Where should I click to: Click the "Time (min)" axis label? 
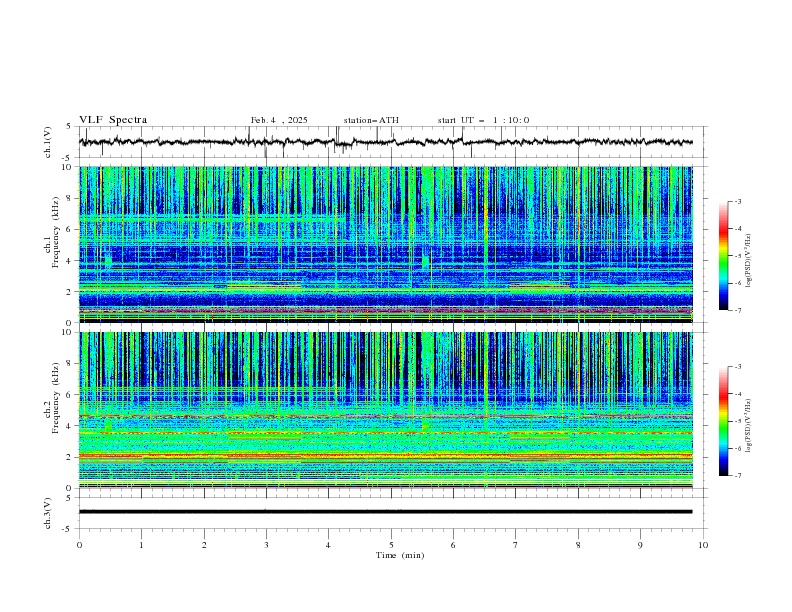pyautogui.click(x=400, y=555)
